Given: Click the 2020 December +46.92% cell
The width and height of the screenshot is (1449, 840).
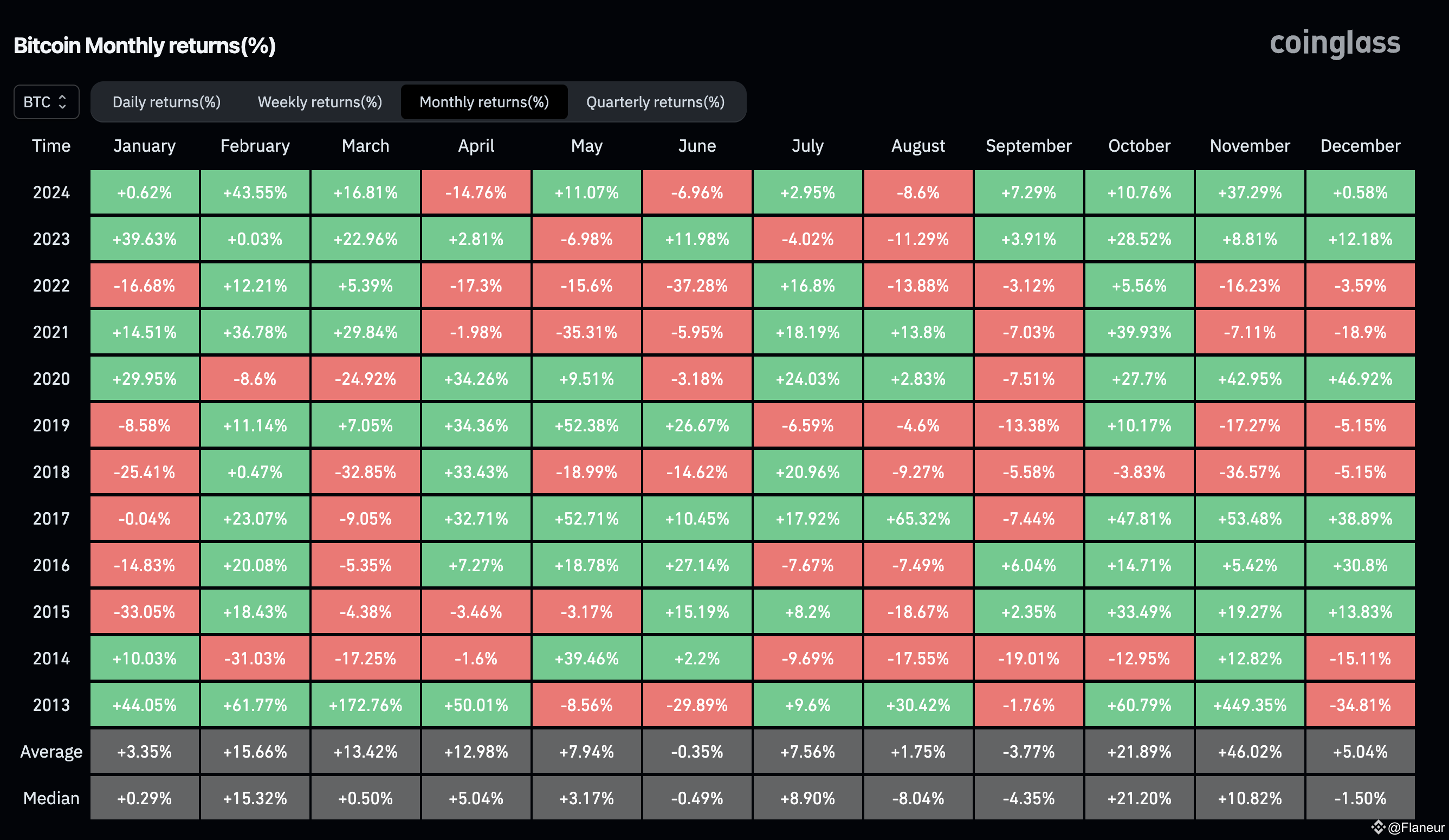Looking at the screenshot, I should point(1360,379).
